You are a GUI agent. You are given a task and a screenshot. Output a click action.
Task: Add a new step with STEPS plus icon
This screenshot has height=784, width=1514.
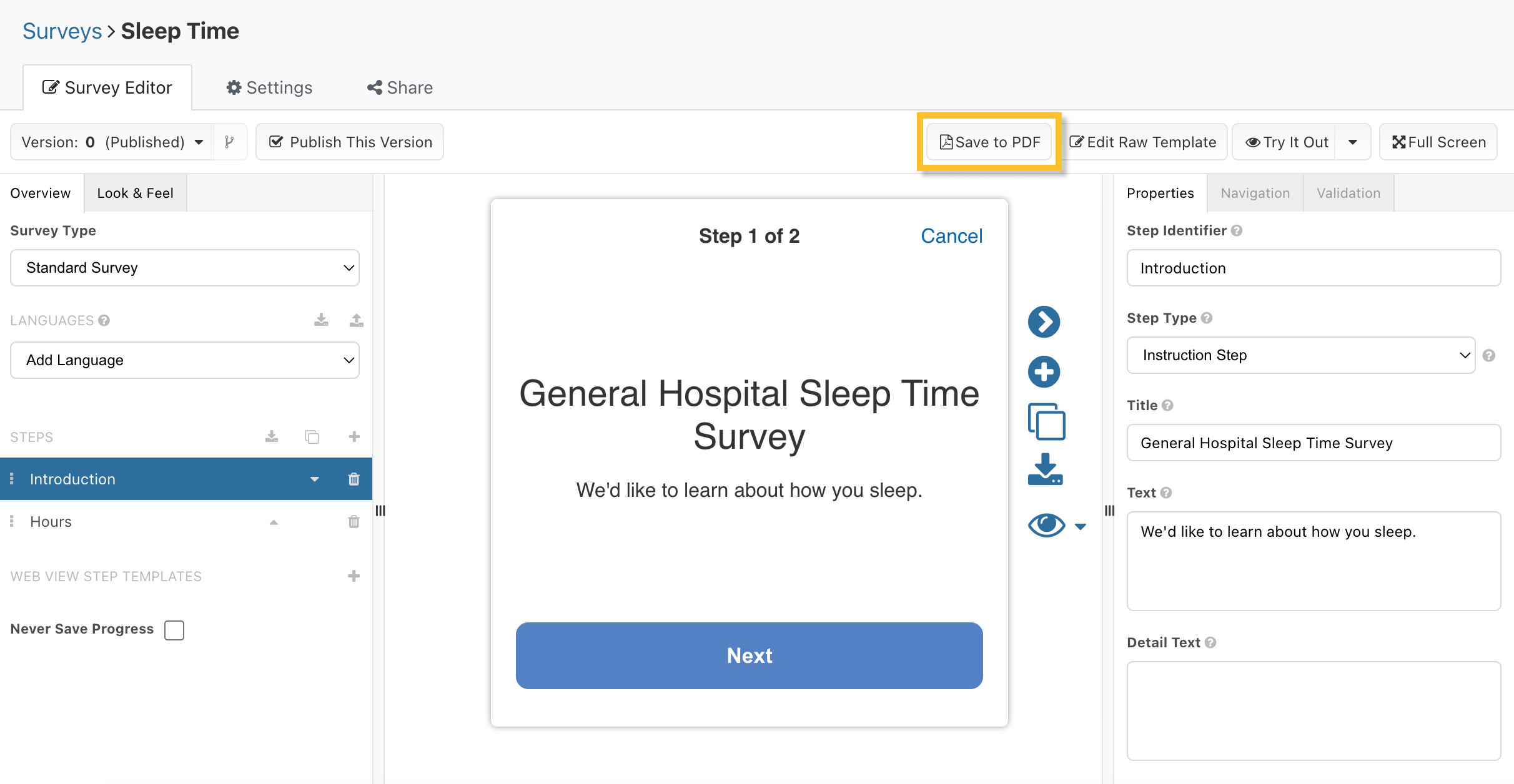(x=354, y=436)
